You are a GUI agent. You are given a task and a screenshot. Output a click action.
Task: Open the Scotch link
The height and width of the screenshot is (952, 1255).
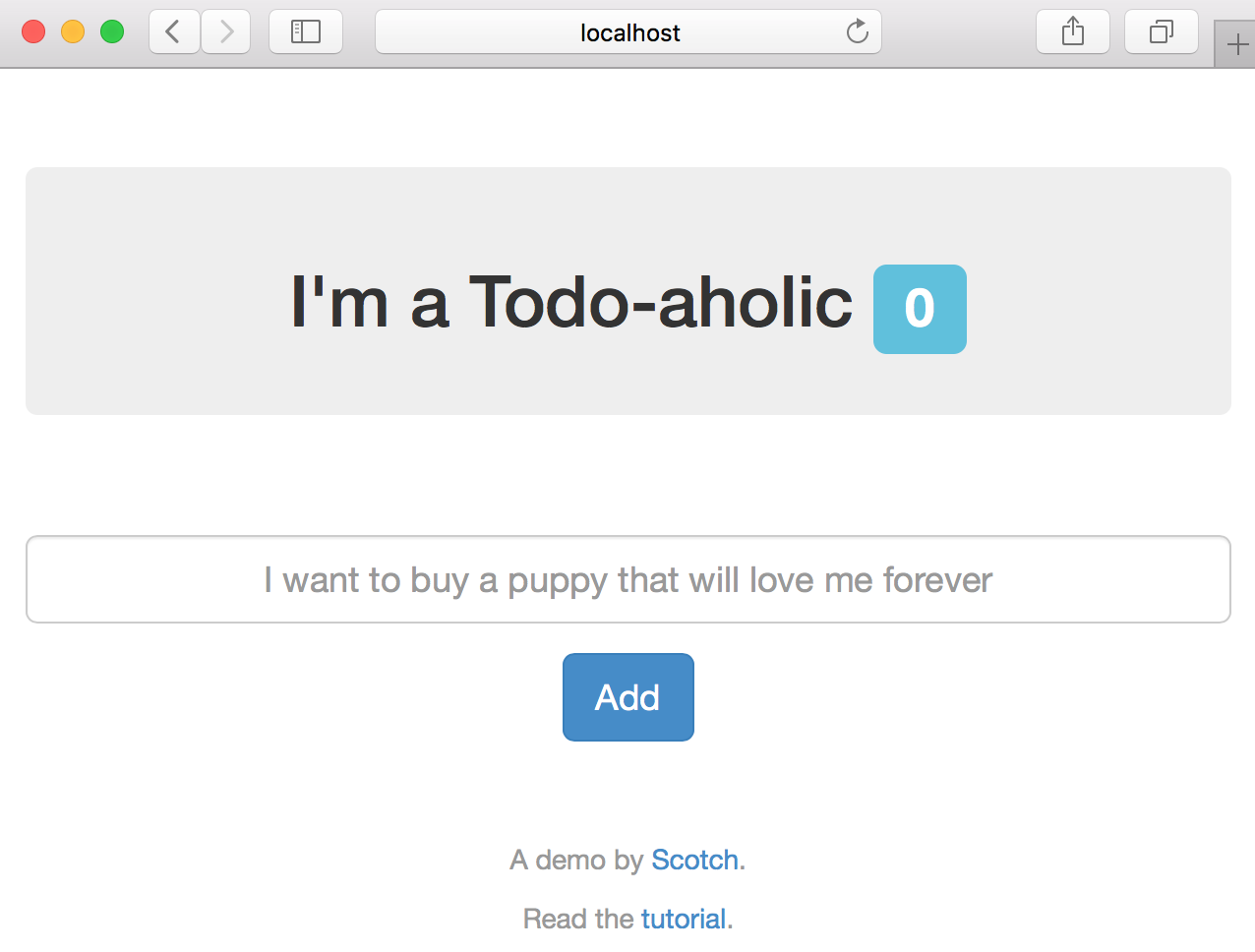click(x=694, y=861)
